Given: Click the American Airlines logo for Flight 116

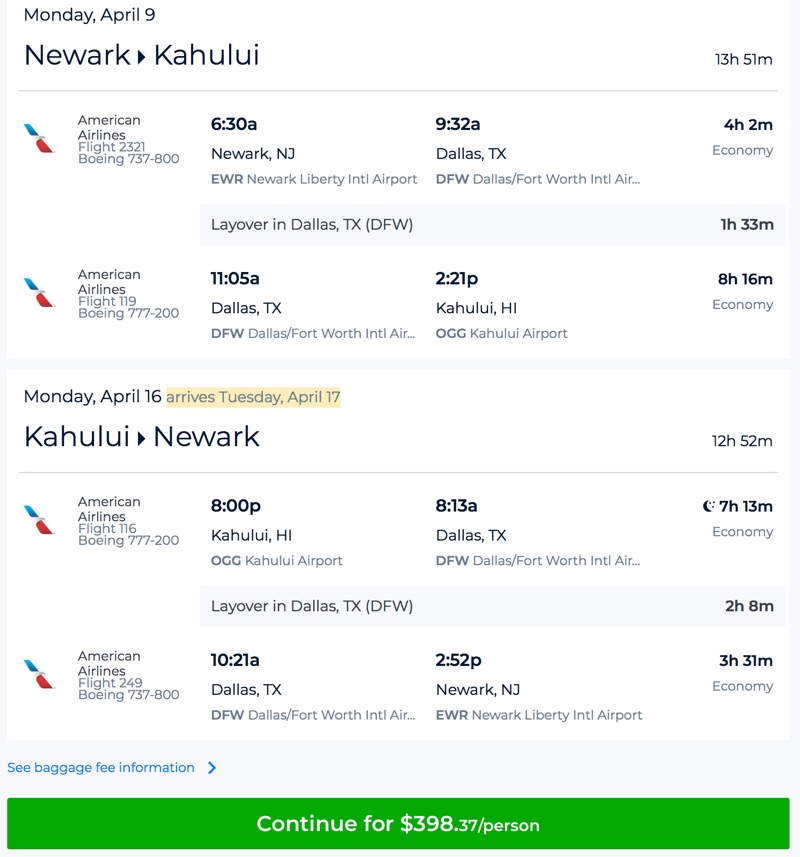Looking at the screenshot, I should (x=39, y=520).
